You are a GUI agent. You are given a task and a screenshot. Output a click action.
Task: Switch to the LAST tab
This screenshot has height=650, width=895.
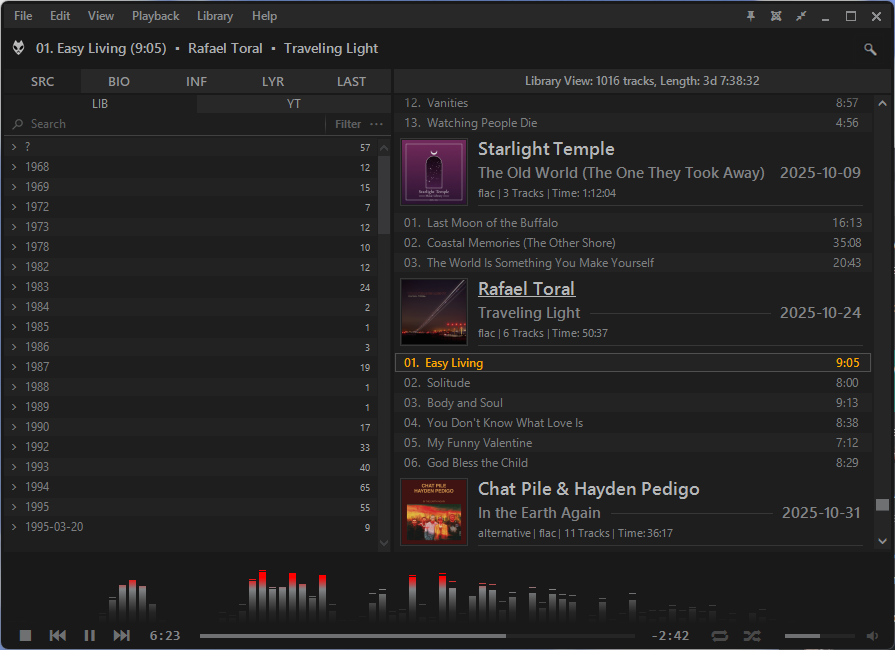click(351, 82)
